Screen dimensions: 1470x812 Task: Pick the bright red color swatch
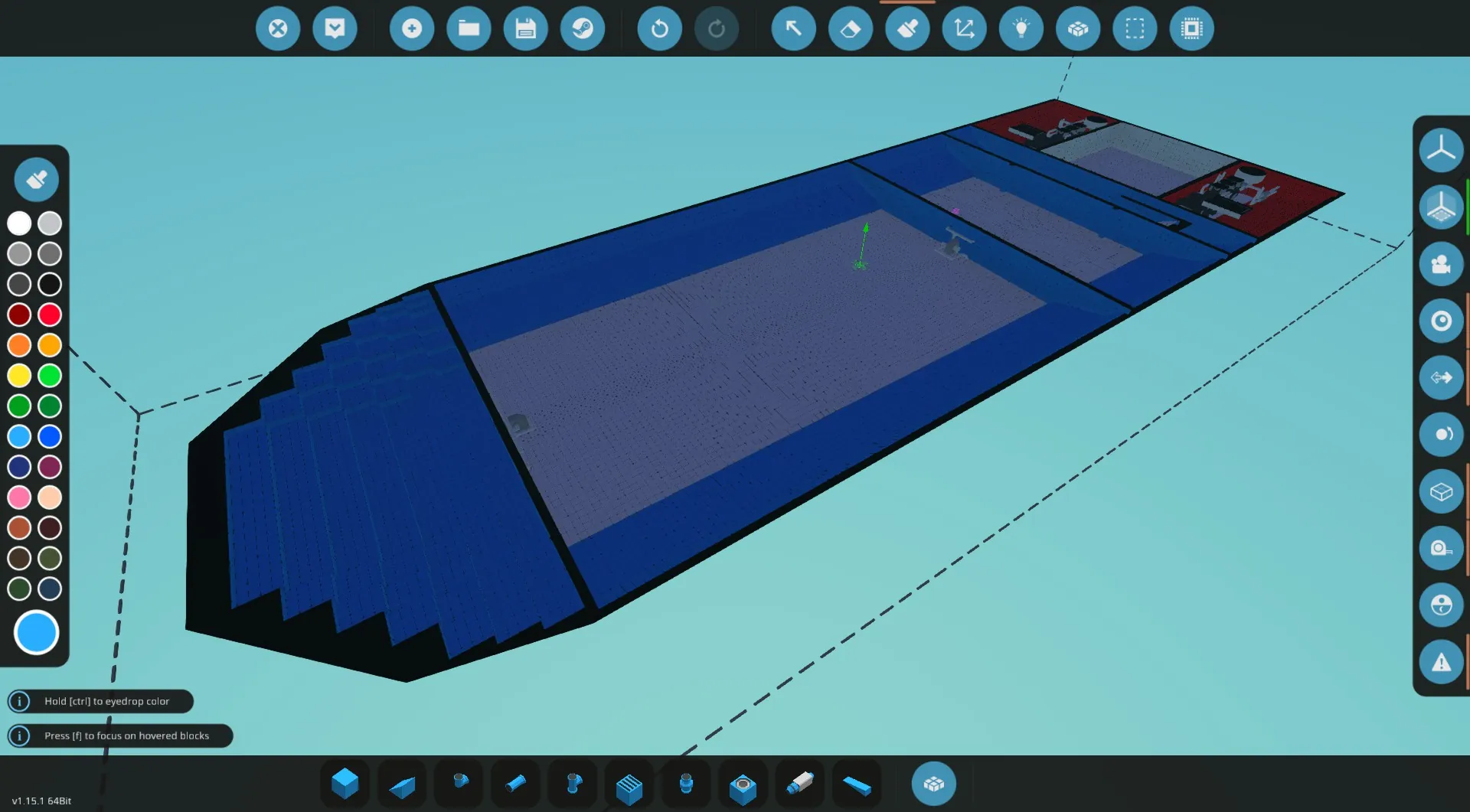(x=50, y=315)
